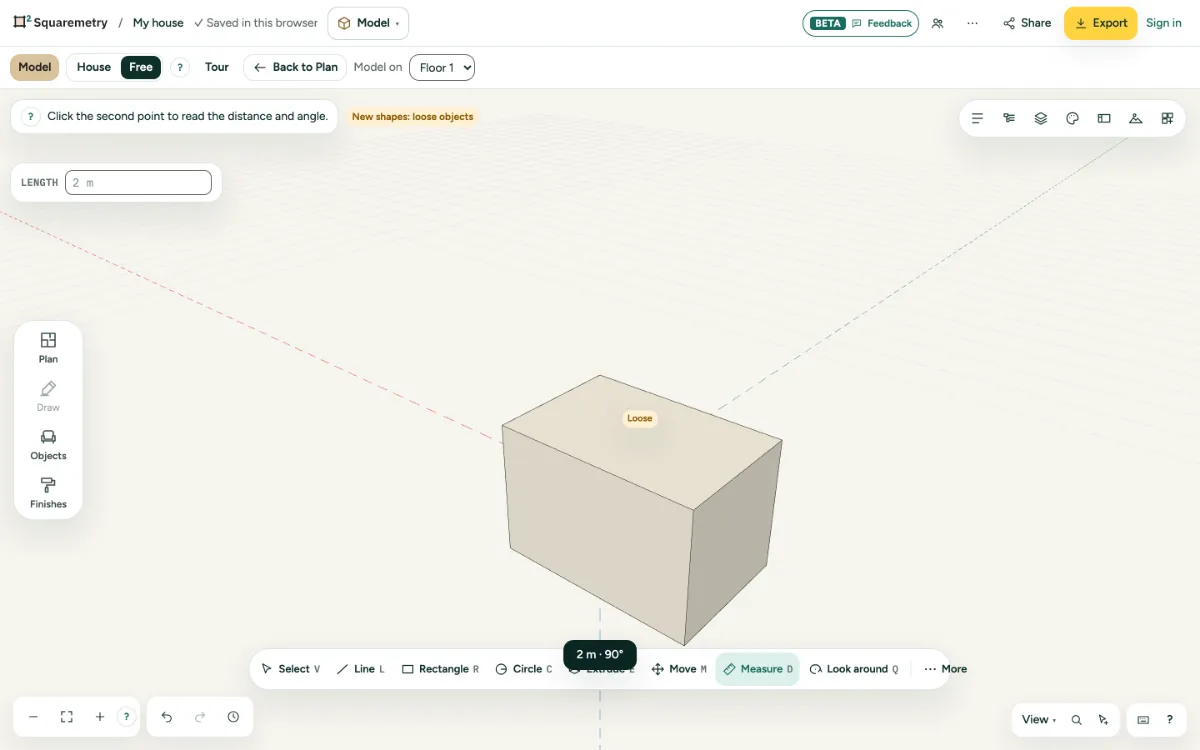
Task: Choose the Rectangle tool
Action: coord(440,669)
